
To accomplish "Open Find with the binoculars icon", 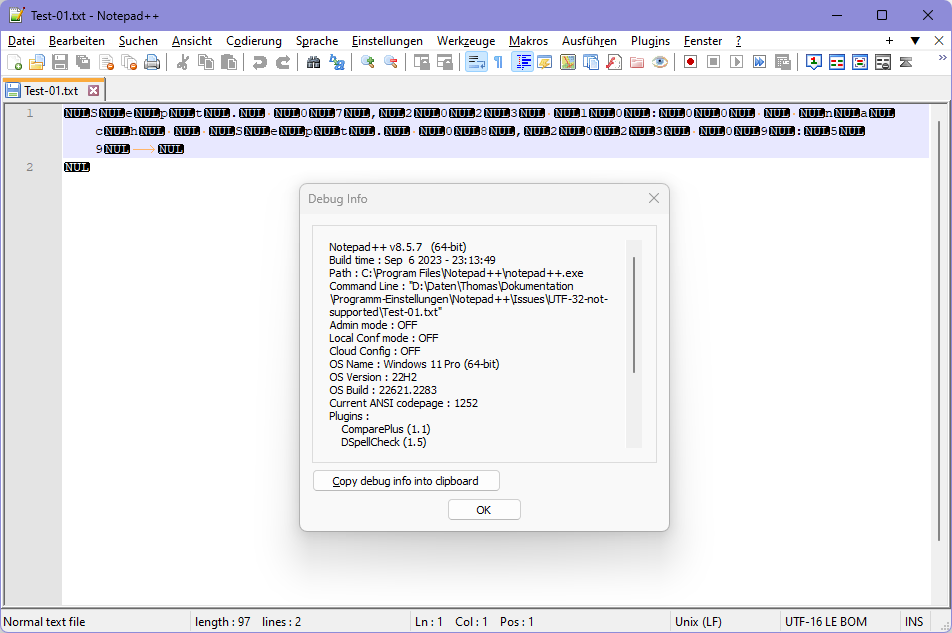I will click(313, 62).
